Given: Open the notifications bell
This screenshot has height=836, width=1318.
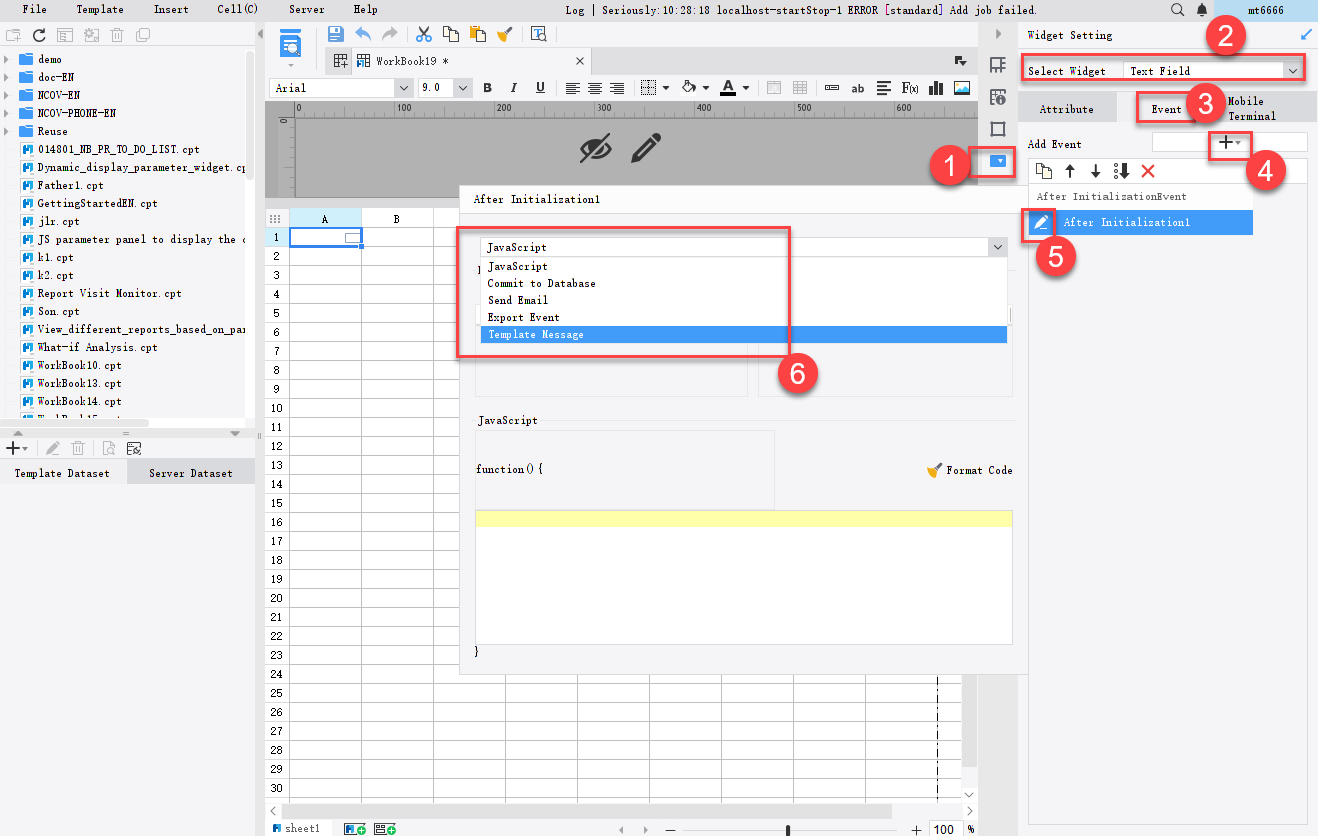Looking at the screenshot, I should (x=1202, y=9).
